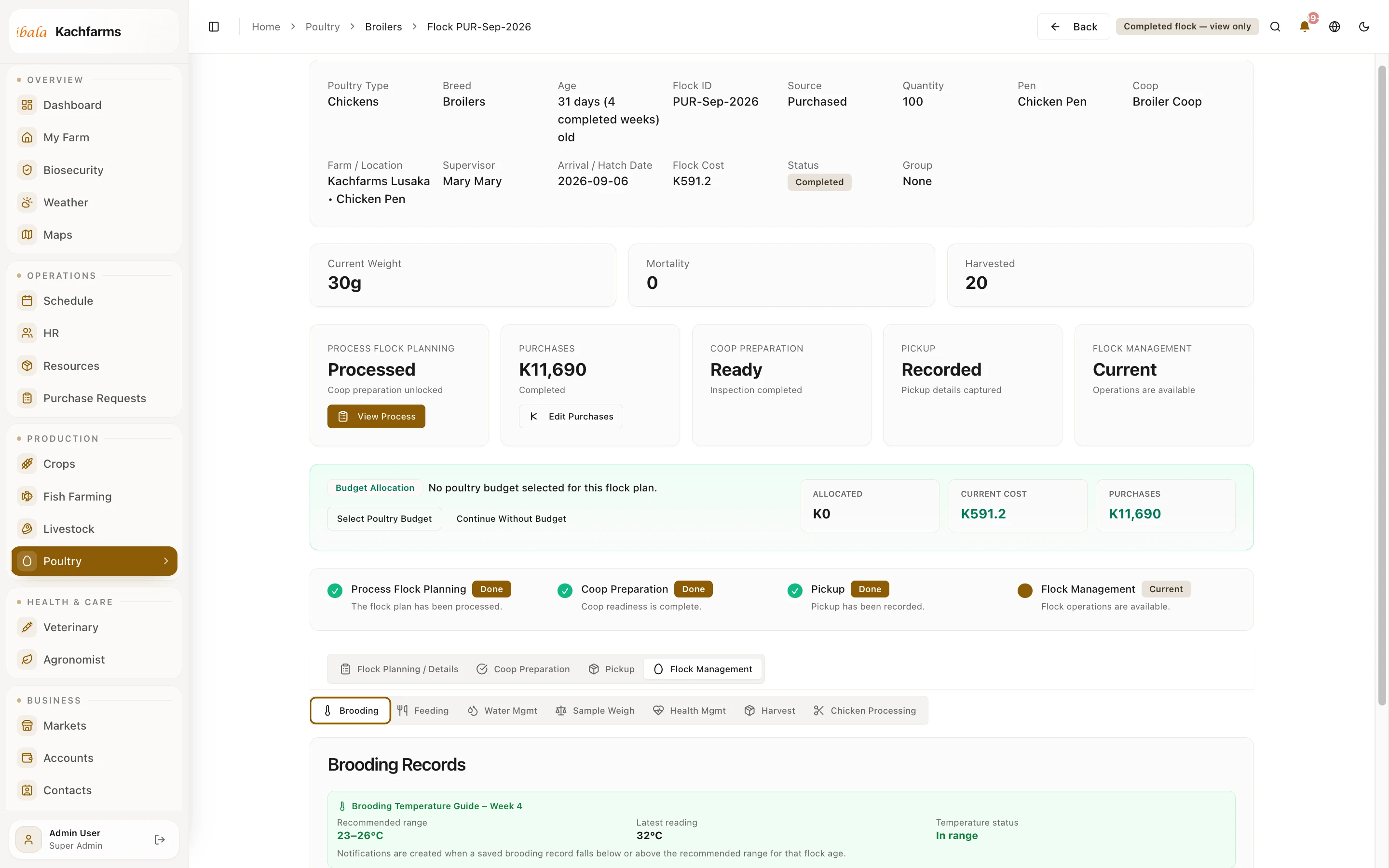The image size is (1389, 868).
Task: Toggle the sidebar collapse icon
Action: (x=214, y=27)
